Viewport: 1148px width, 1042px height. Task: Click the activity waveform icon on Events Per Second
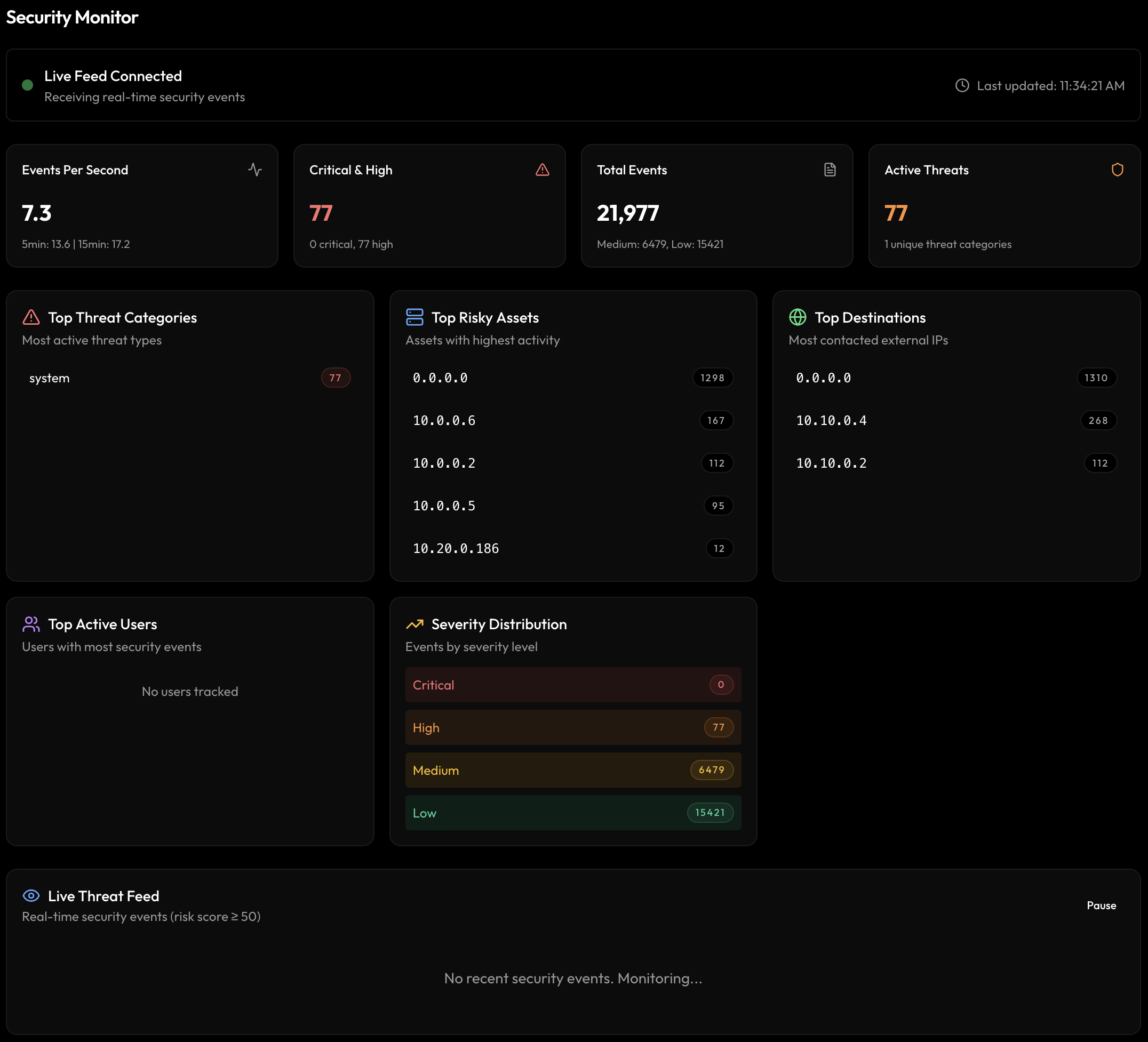[256, 170]
